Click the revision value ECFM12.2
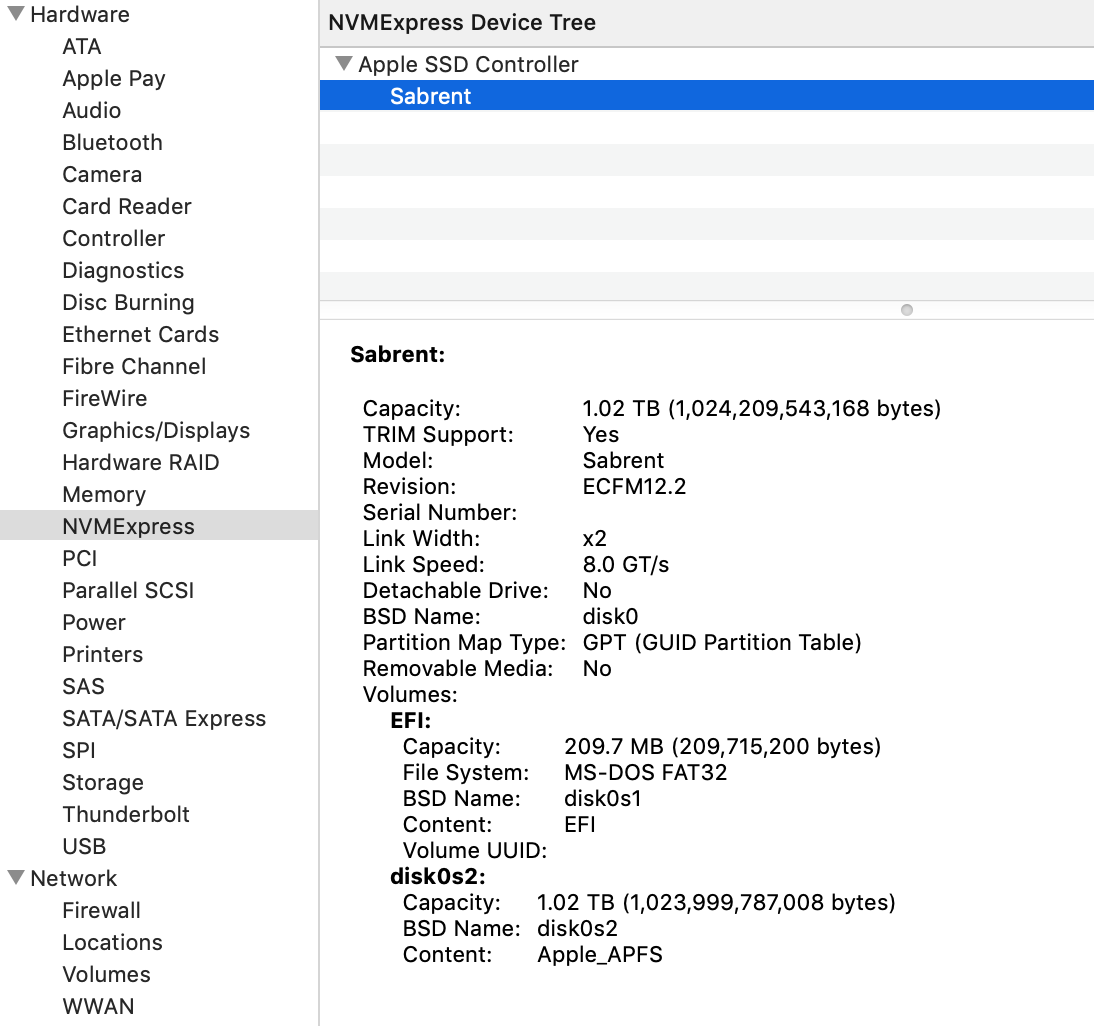 634,486
